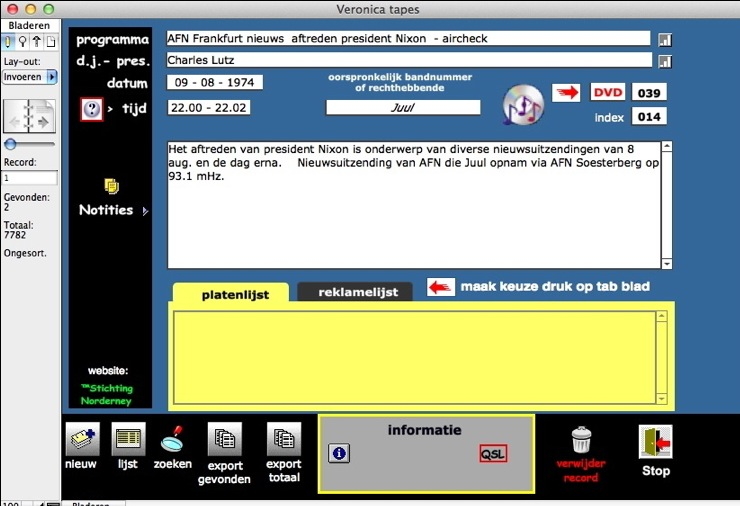Switch to the reklamelijst tab
This screenshot has width=740, height=506.
click(x=357, y=292)
